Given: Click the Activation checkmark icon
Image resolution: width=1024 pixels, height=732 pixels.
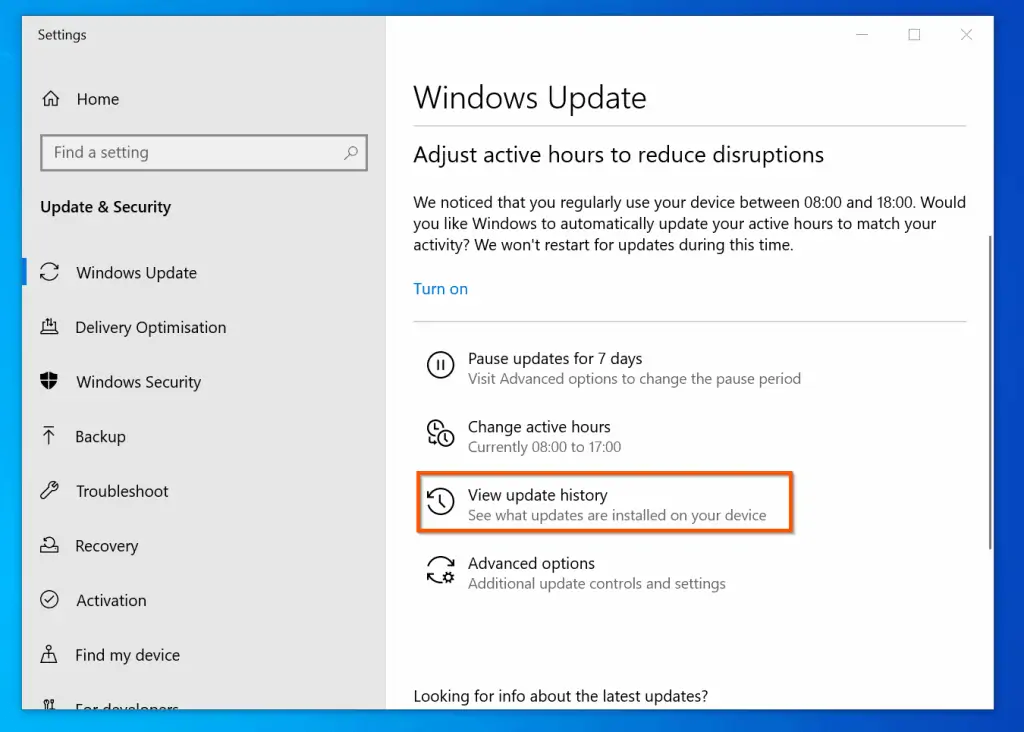Looking at the screenshot, I should (49, 600).
